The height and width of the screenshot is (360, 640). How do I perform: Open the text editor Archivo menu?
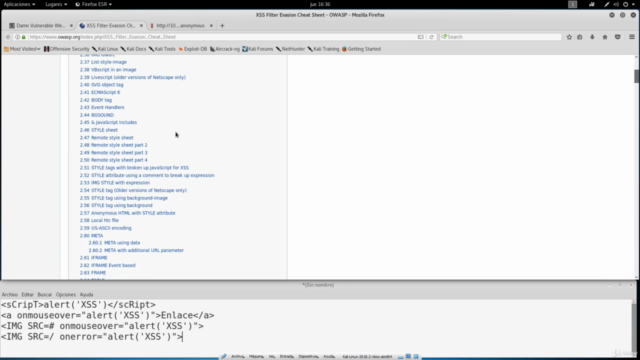click(x=10, y=295)
